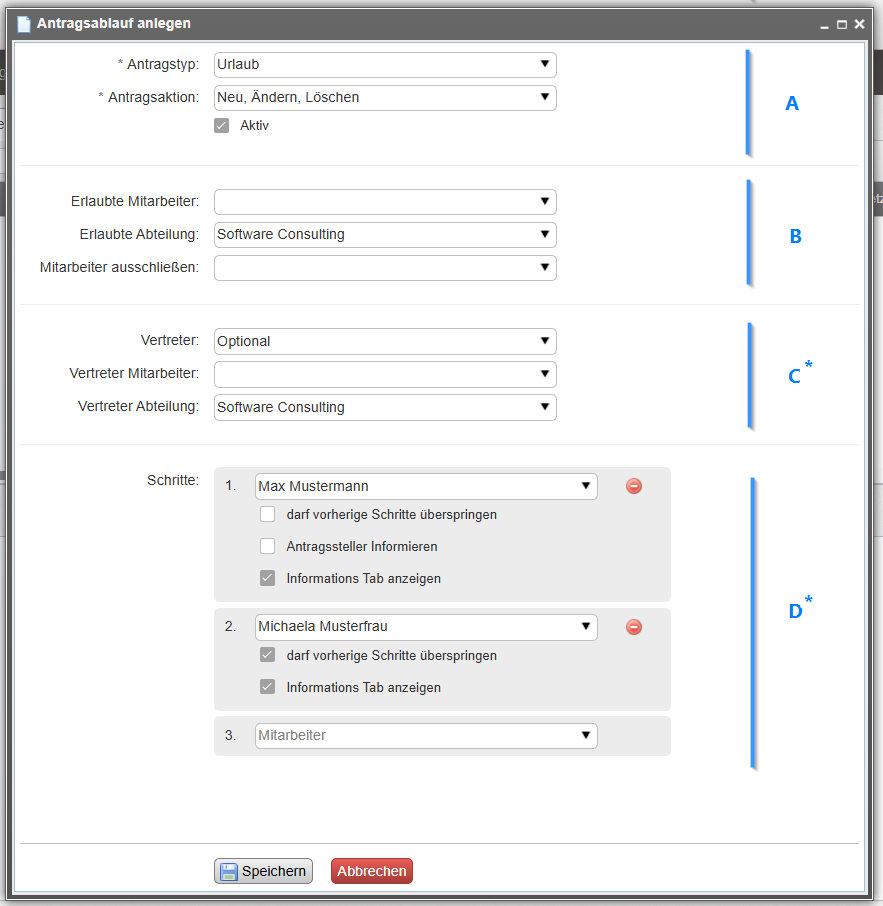Close the Antragsablauf anlegen dialog
This screenshot has height=906, width=883.
858,24
